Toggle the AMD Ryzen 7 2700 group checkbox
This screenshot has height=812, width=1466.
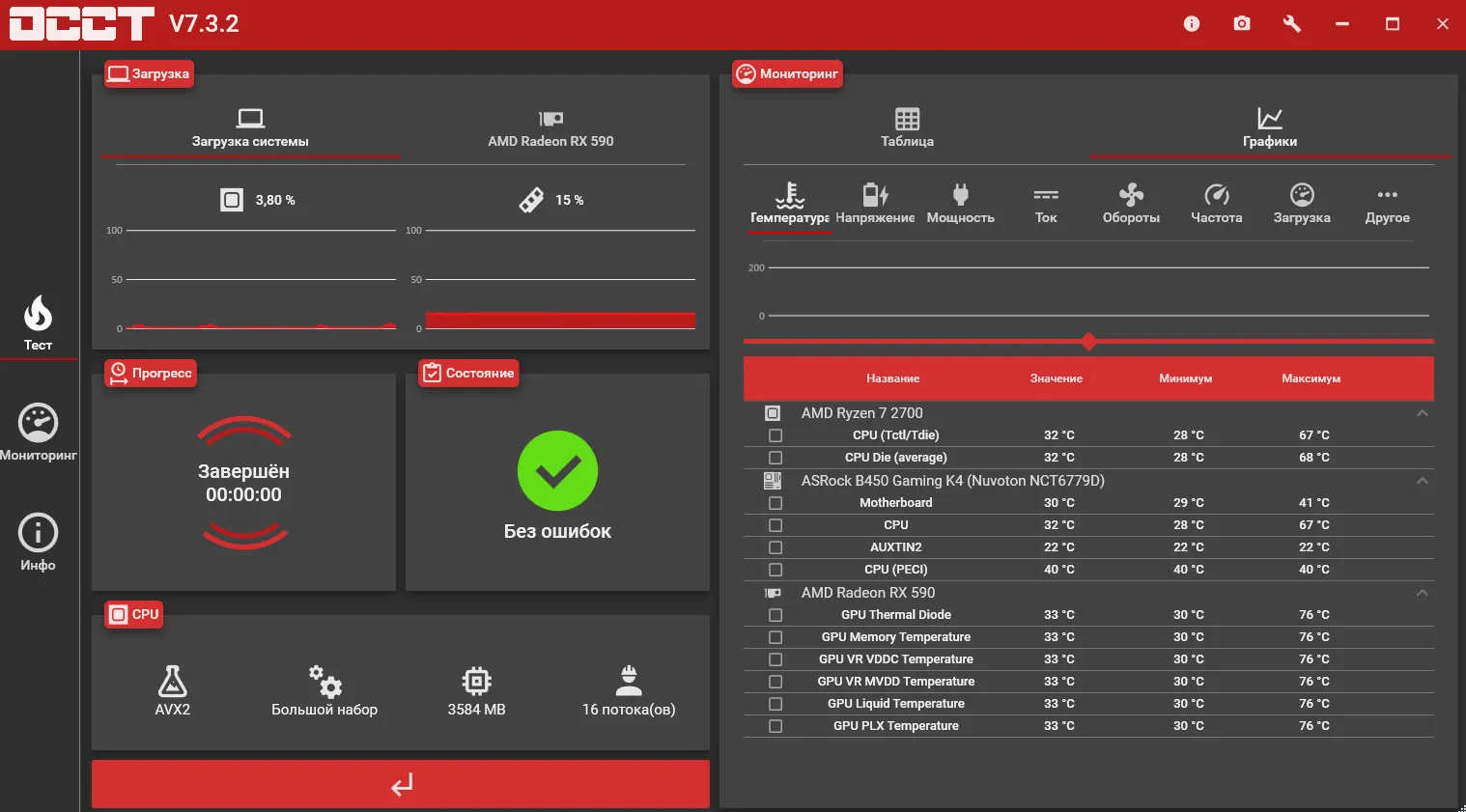(773, 413)
